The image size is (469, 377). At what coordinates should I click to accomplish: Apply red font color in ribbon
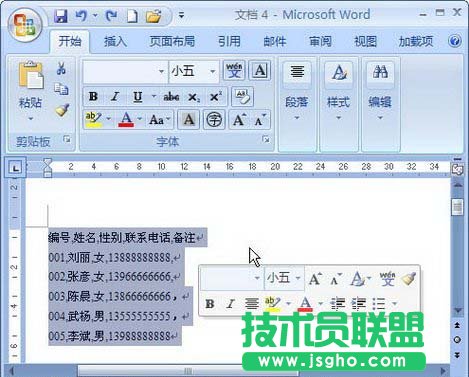pos(126,119)
